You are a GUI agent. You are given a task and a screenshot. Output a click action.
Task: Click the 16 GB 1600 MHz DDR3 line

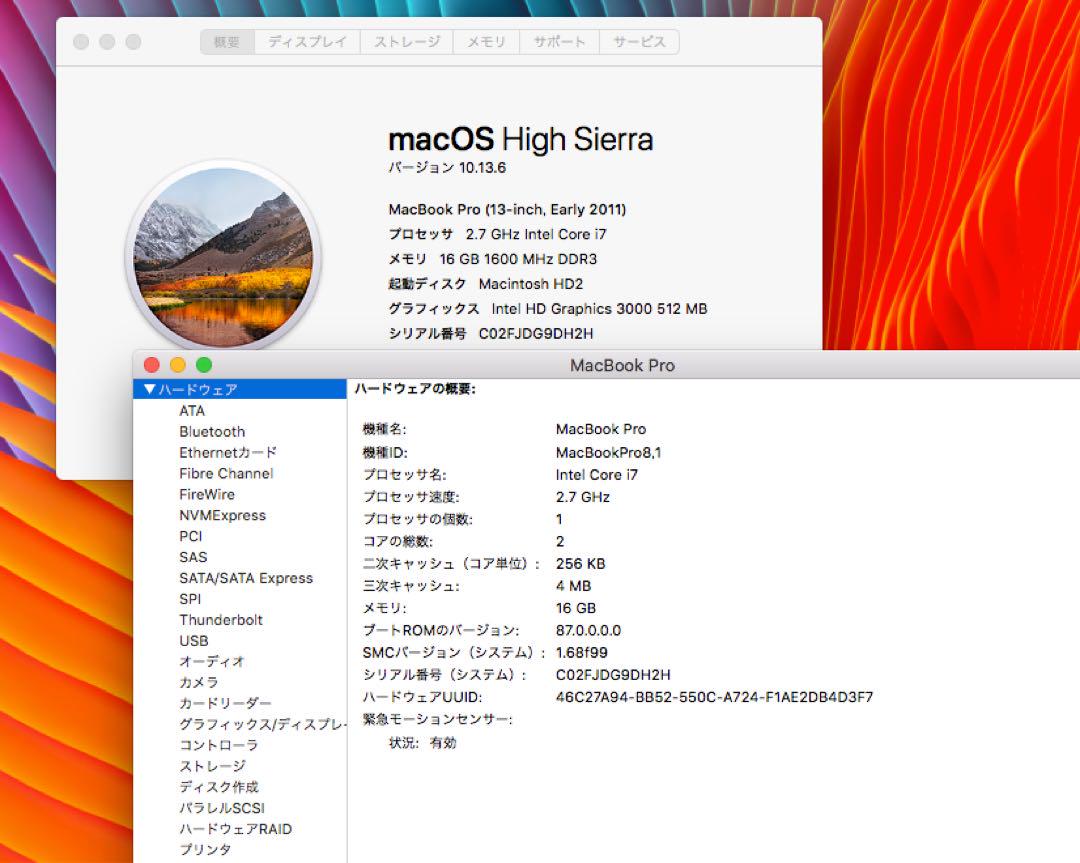tap(518, 259)
